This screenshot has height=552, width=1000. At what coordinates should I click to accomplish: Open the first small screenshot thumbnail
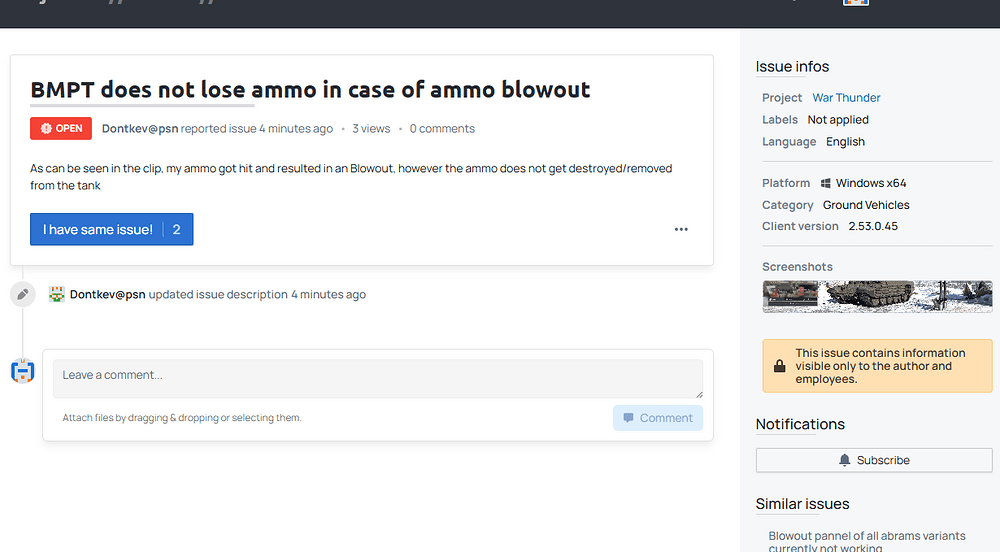(x=790, y=296)
